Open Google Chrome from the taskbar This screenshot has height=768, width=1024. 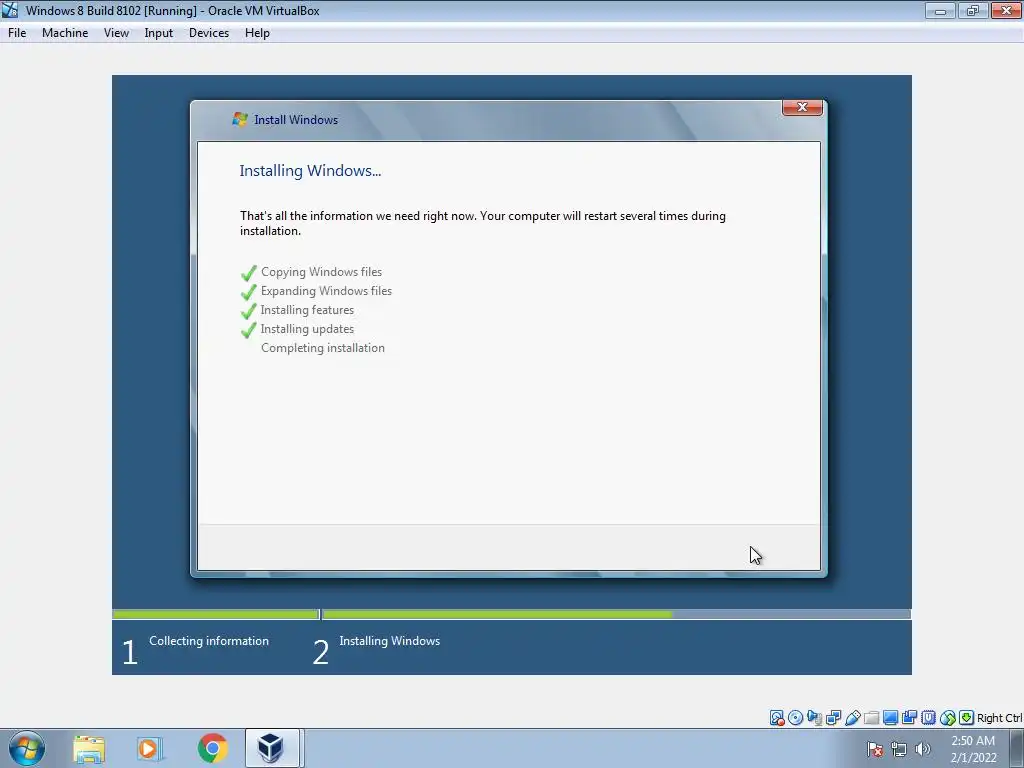[212, 748]
